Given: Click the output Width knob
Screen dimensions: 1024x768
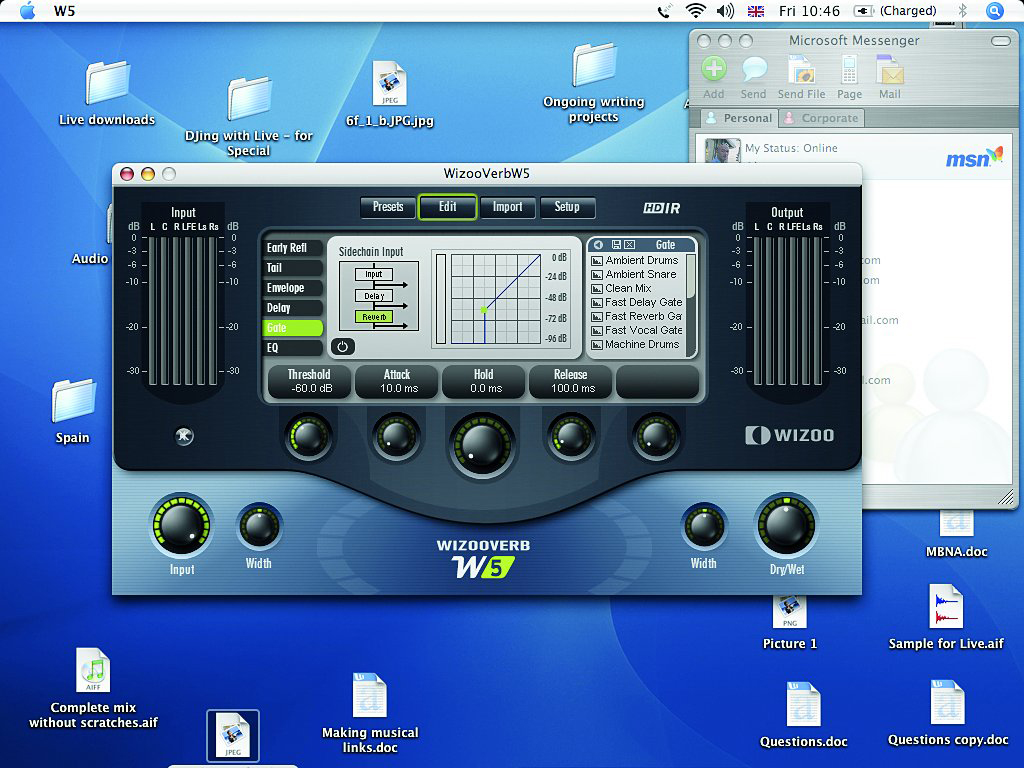Looking at the screenshot, I should [x=704, y=526].
